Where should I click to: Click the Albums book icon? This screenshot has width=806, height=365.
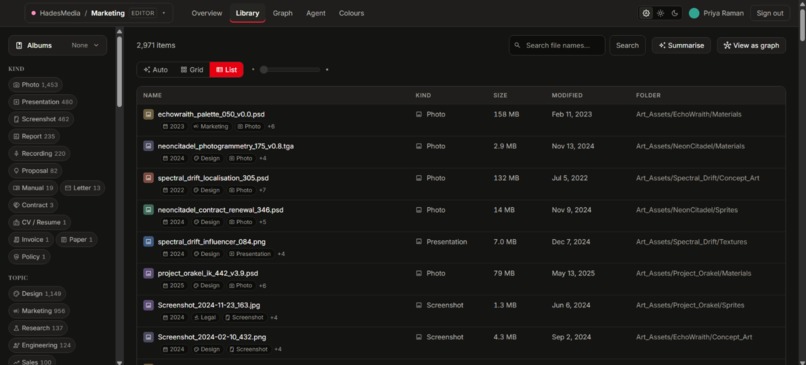point(19,45)
